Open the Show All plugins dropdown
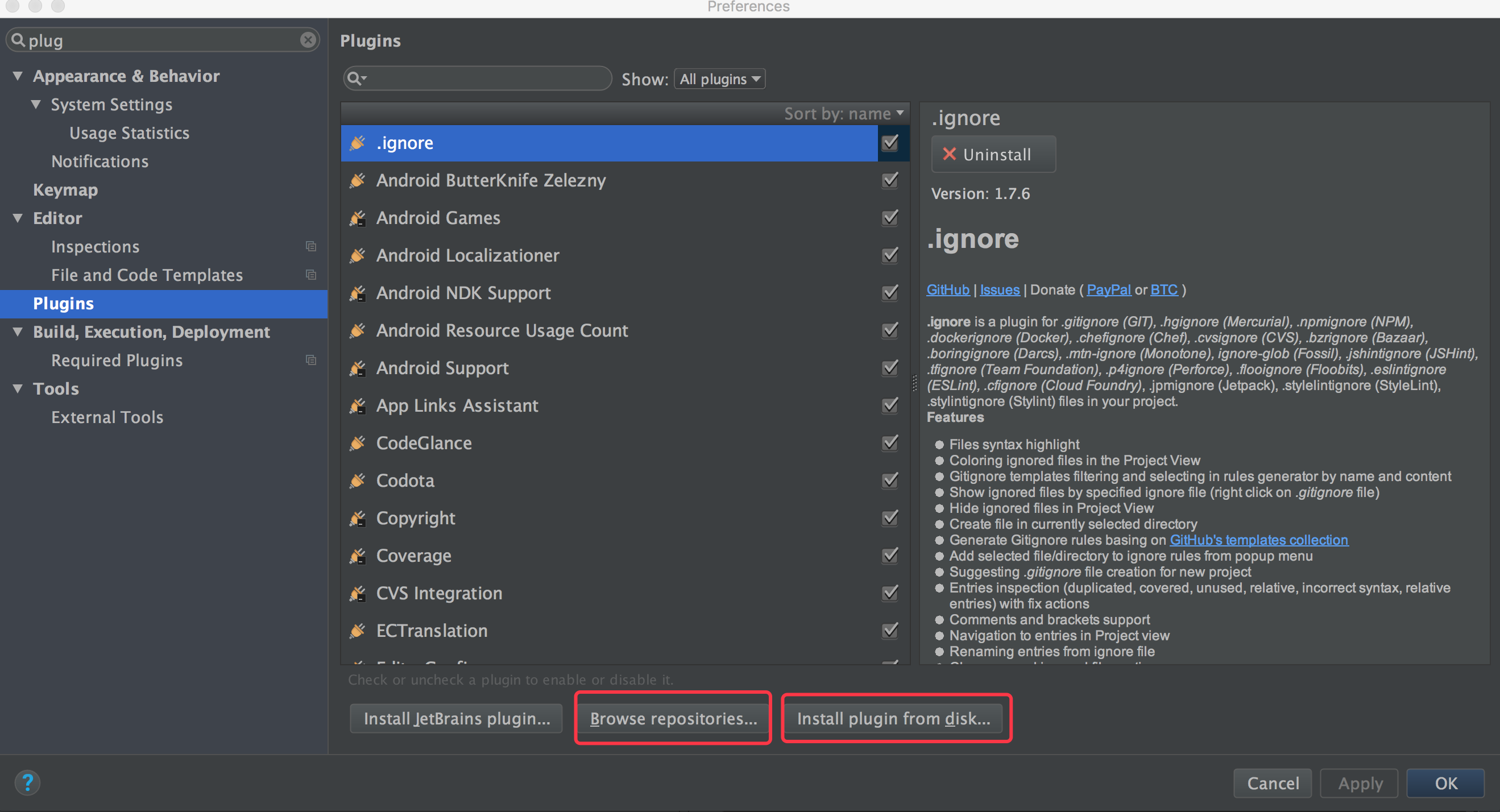Image resolution: width=1500 pixels, height=812 pixels. (720, 79)
